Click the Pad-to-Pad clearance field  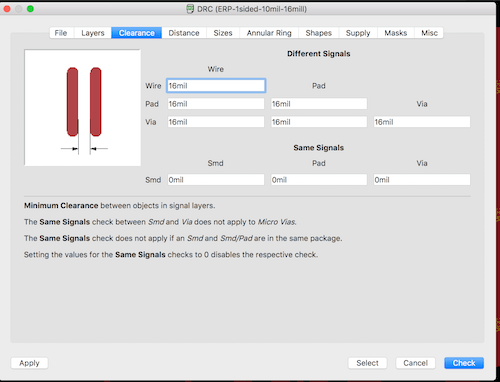click(x=319, y=104)
